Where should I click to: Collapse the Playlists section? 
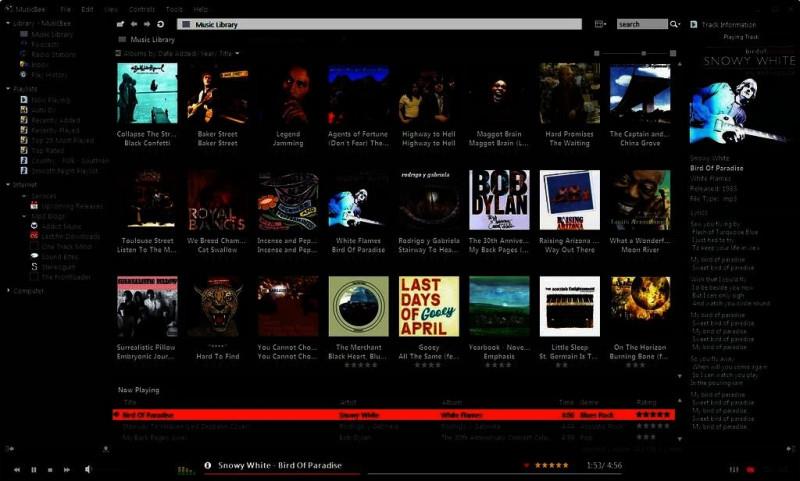click(x=8, y=89)
